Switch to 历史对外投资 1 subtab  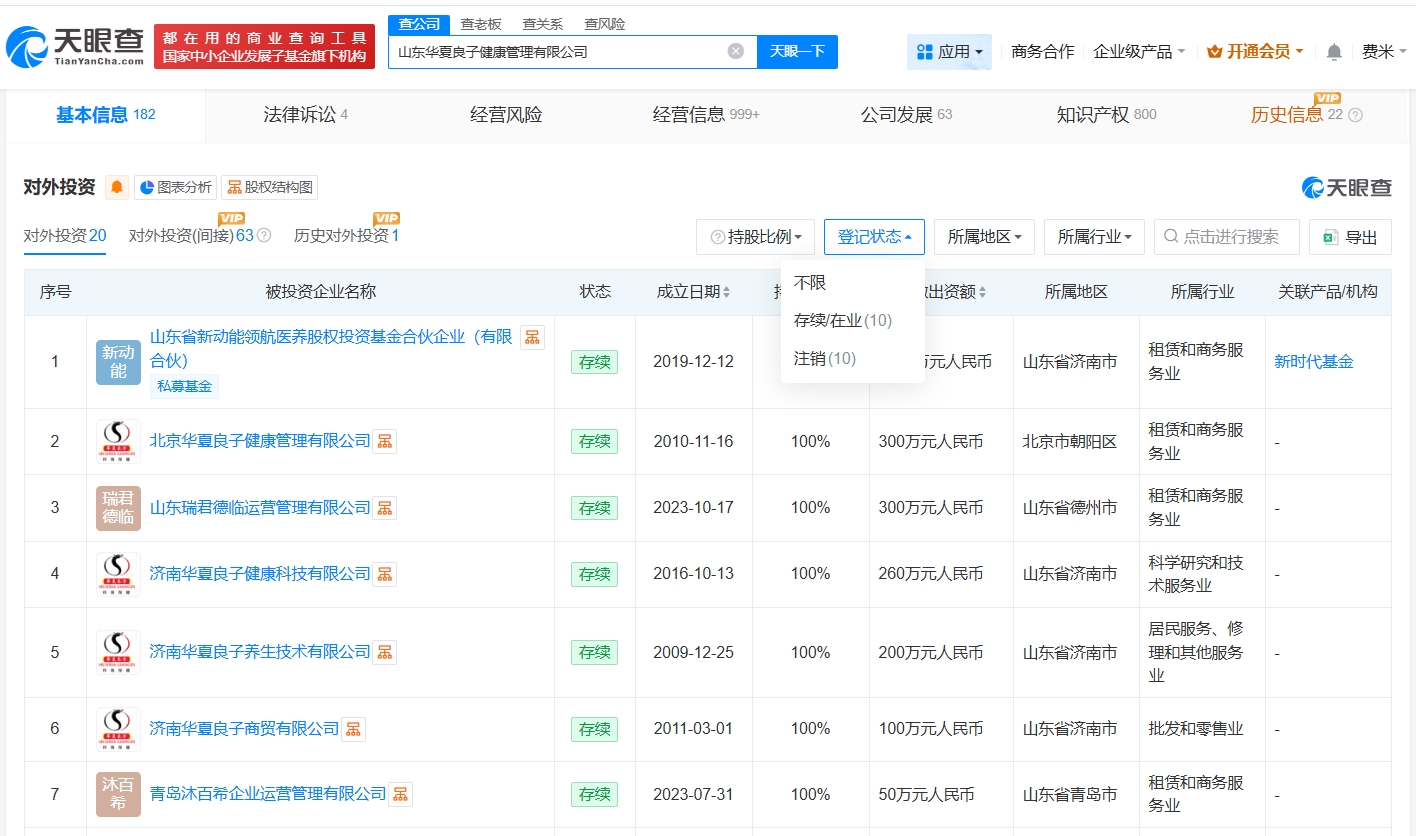(346, 236)
